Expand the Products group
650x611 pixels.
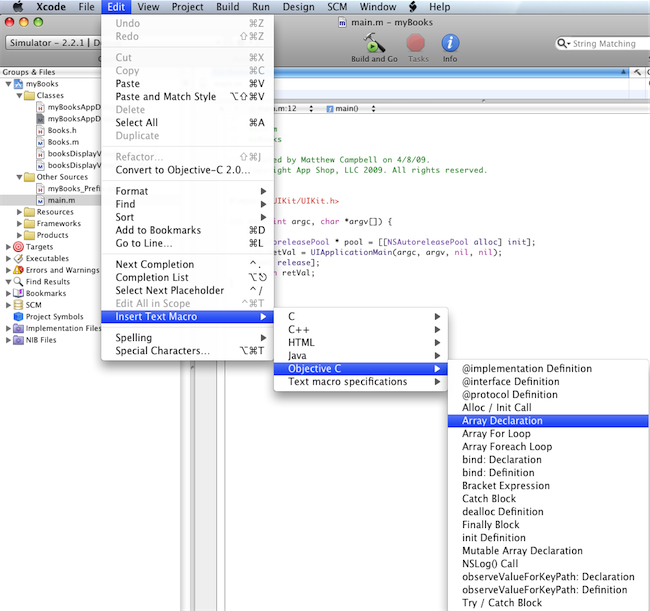coord(19,235)
